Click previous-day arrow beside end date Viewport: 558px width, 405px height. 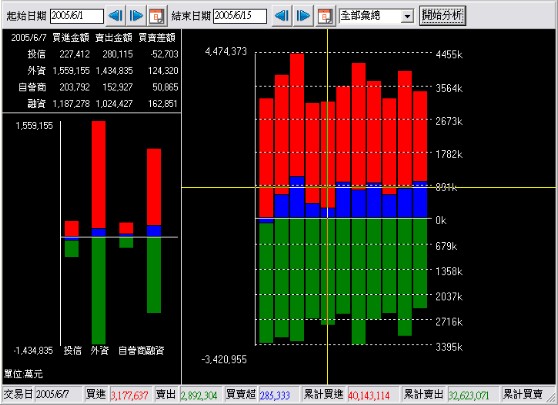click(282, 16)
